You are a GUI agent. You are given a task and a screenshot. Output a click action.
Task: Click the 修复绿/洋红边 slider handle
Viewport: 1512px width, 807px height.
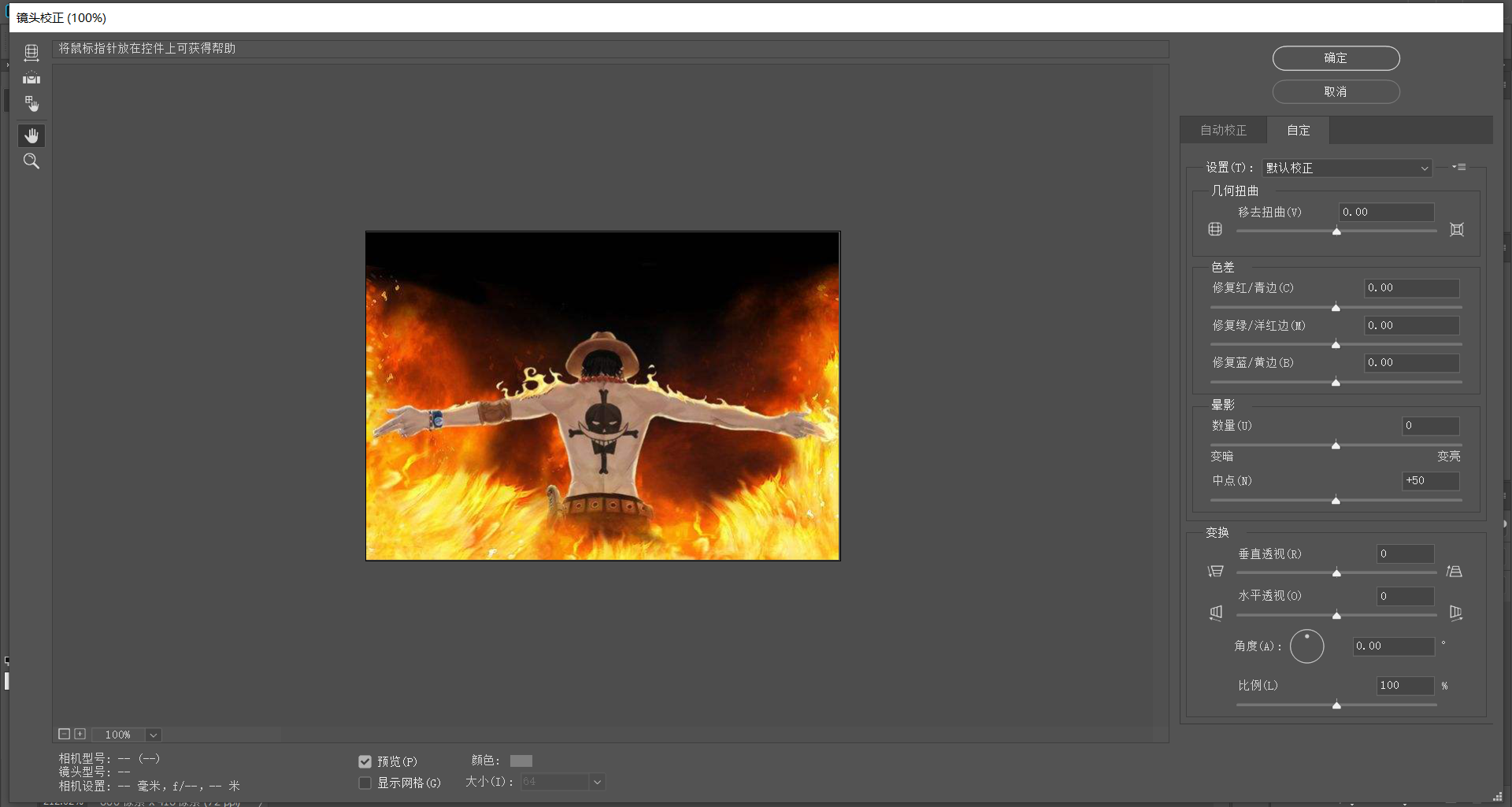click(x=1336, y=345)
